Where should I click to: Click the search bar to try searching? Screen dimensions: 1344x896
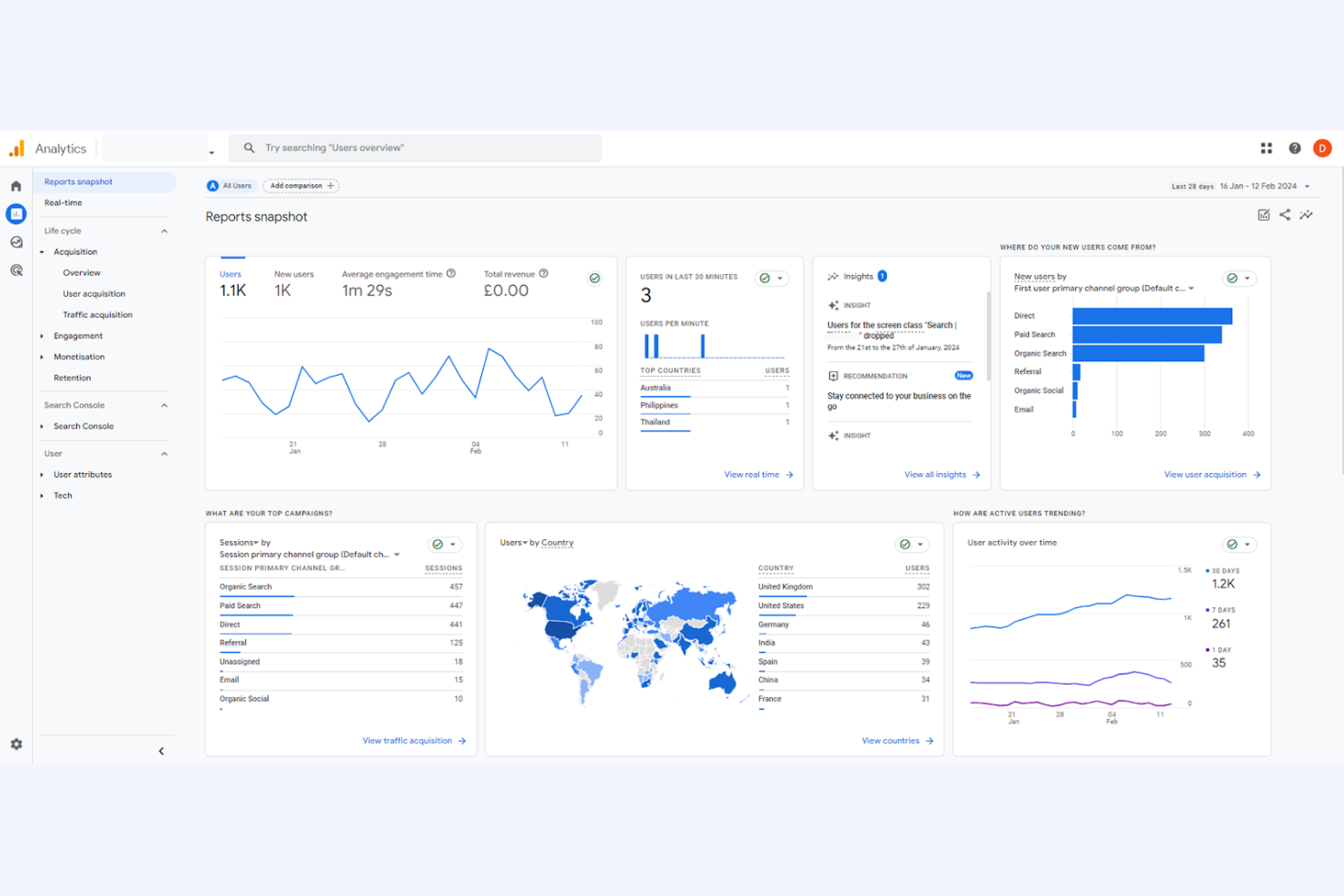[416, 147]
